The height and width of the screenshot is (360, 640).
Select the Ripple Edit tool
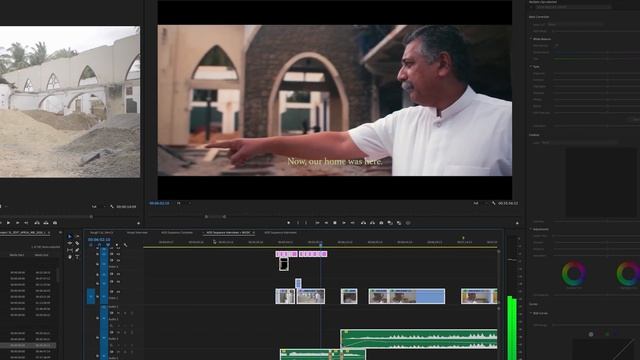pos(70,243)
